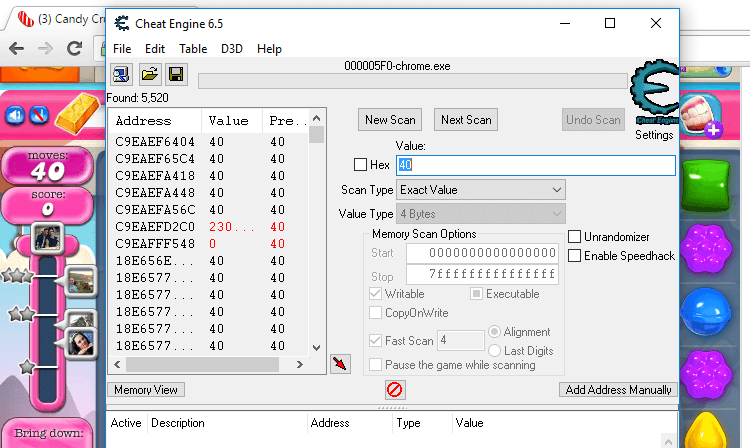Click the address list scroll up arrow

[x=316, y=118]
